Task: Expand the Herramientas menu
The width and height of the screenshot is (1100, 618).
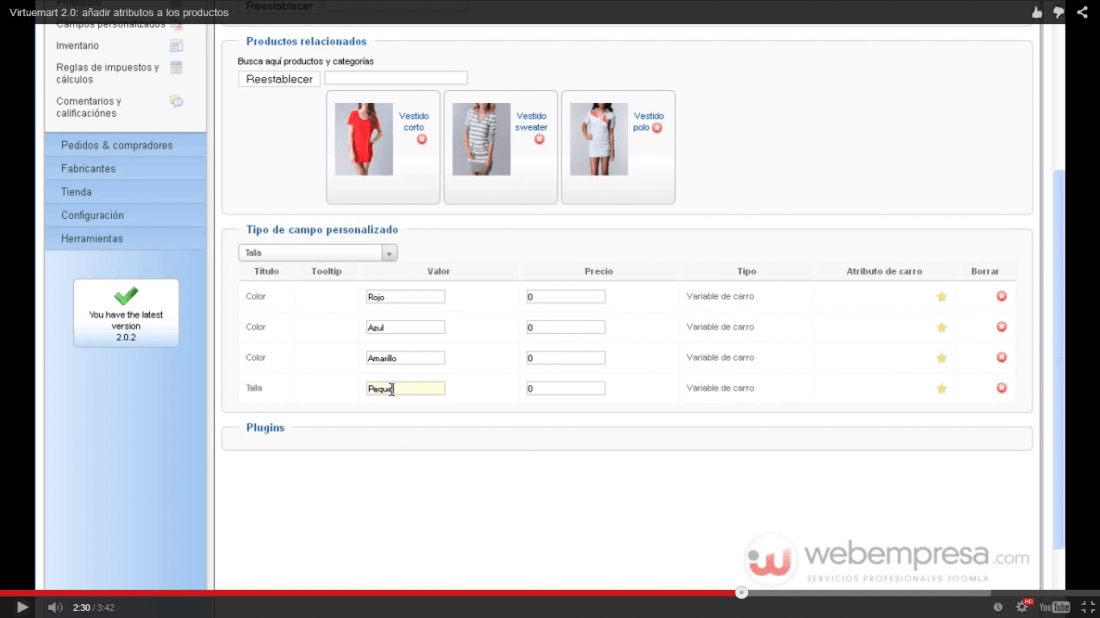Action: tap(126, 239)
